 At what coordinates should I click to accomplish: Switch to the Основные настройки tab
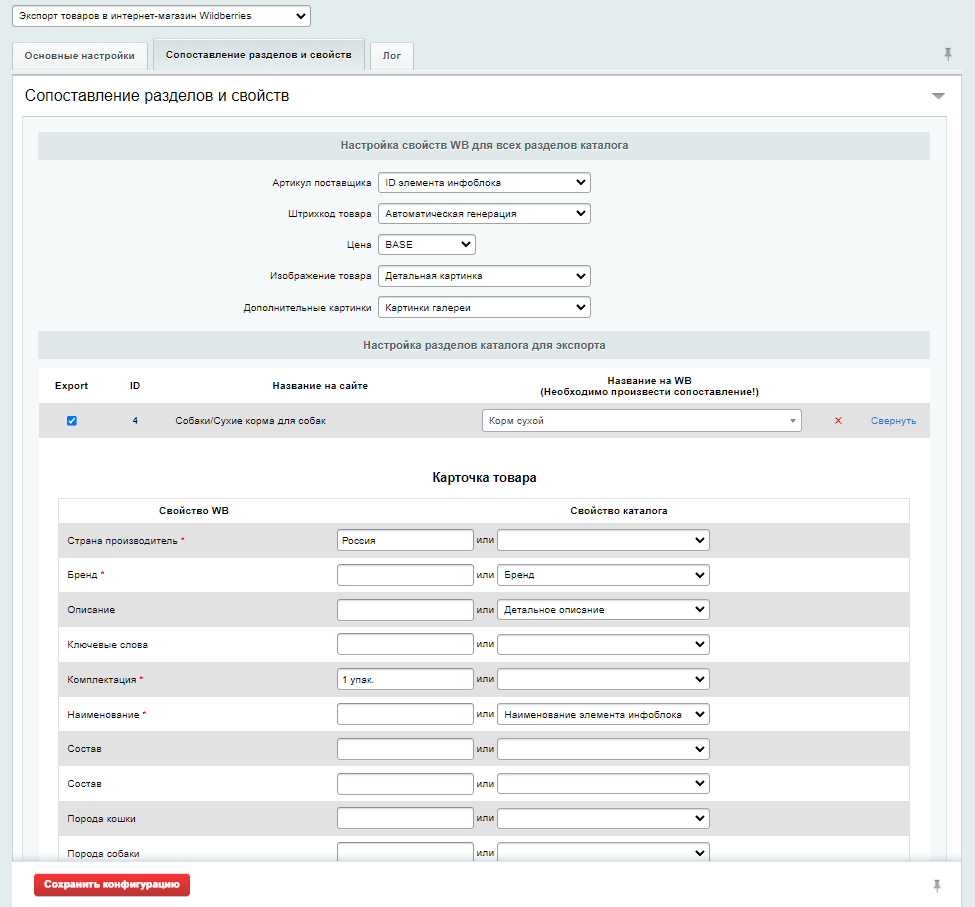80,56
